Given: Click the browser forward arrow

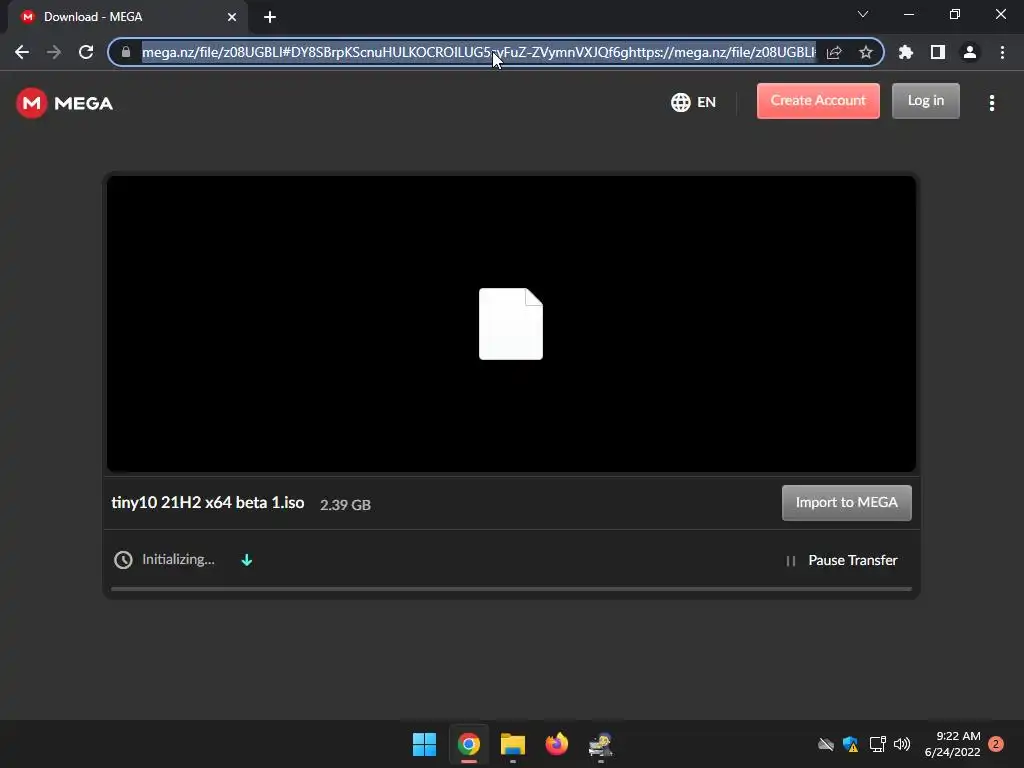Looking at the screenshot, I should tap(54, 52).
